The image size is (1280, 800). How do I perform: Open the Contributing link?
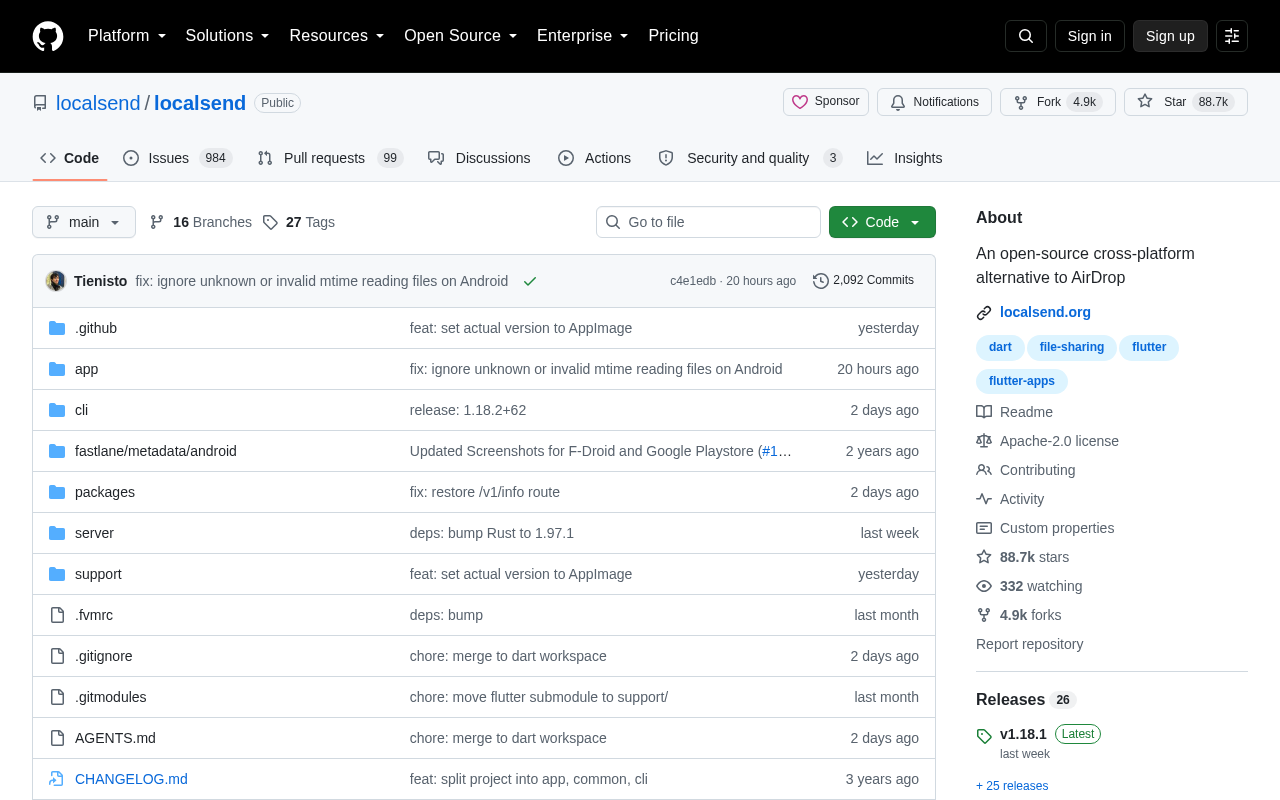[x=1026, y=470]
